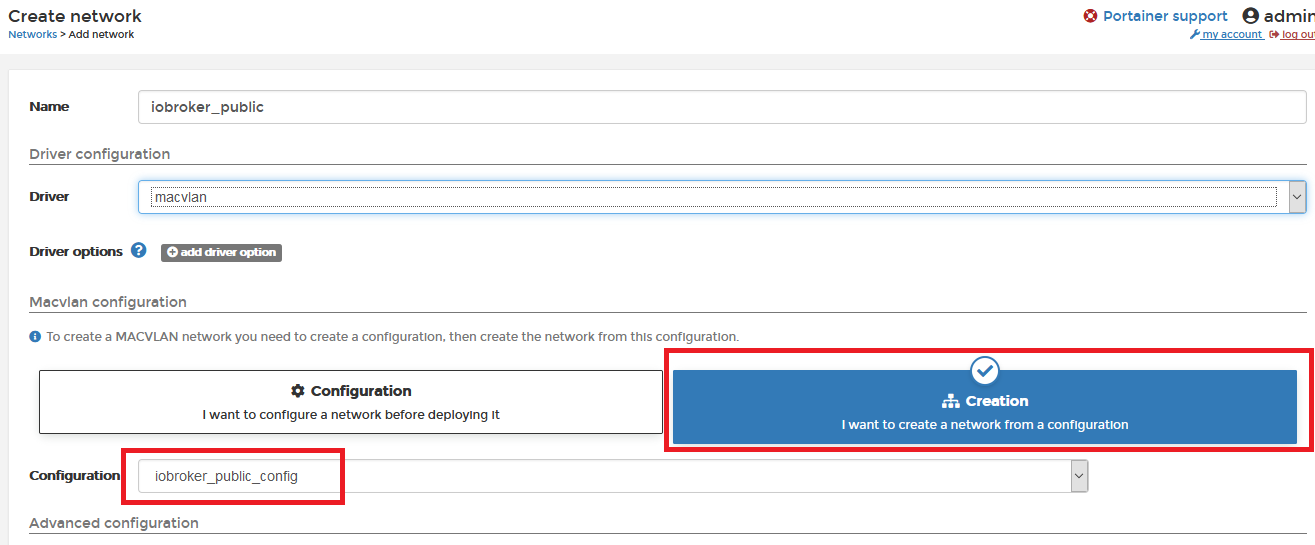Click the gear icon in the Configuration tile

pos(297,391)
